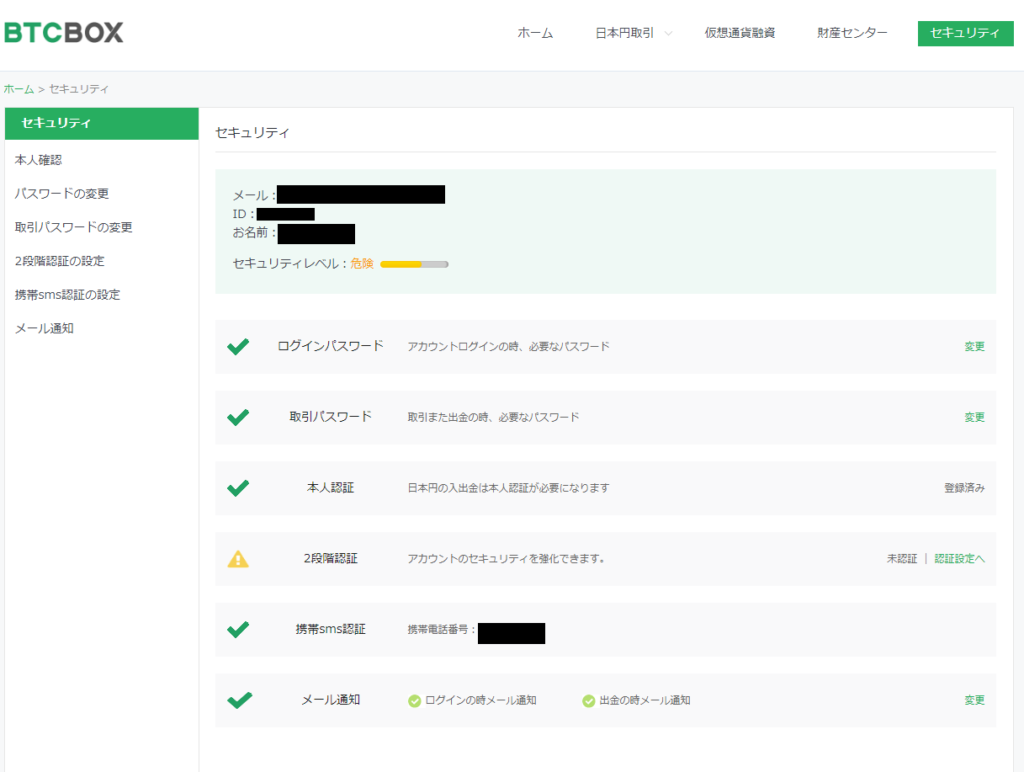Viewport: 1024px width, 772px height.
Task: Open 2段階認証の設定 in the sidebar
Action: [x=59, y=261]
